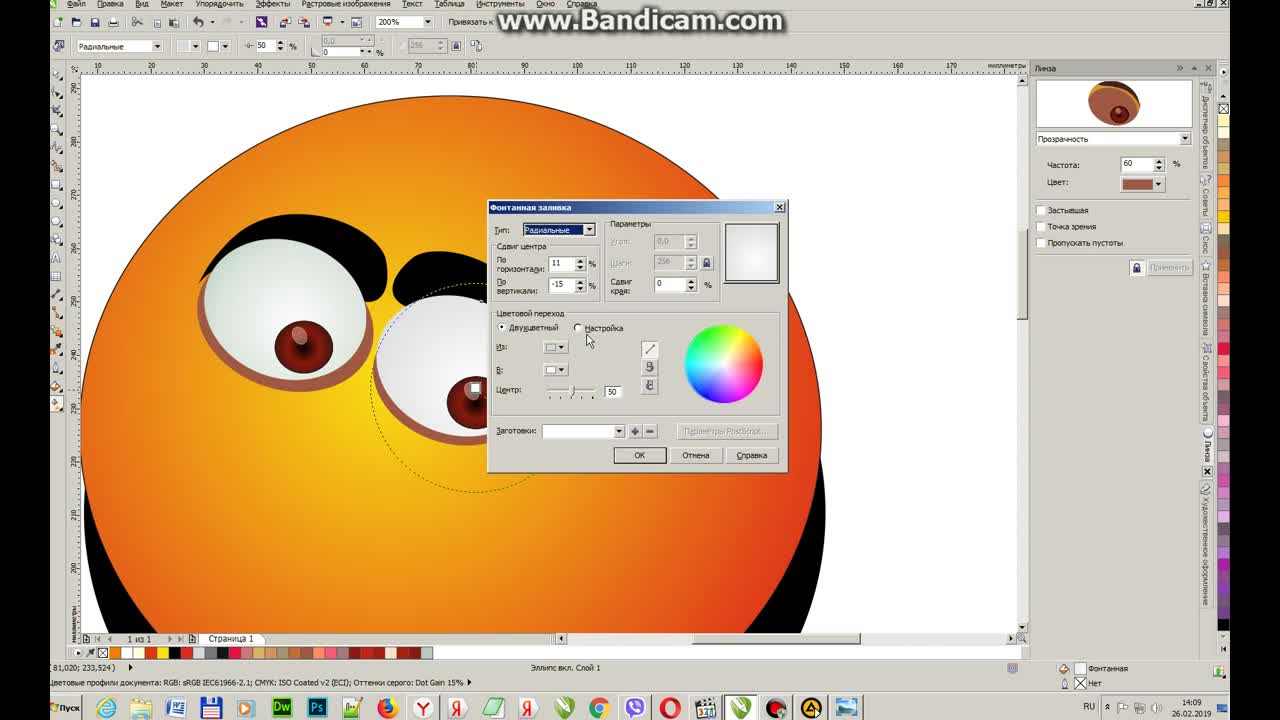Open the zoom level 200% dropdown
Viewport: 1280px width, 720px height.
pyautogui.click(x=428, y=22)
